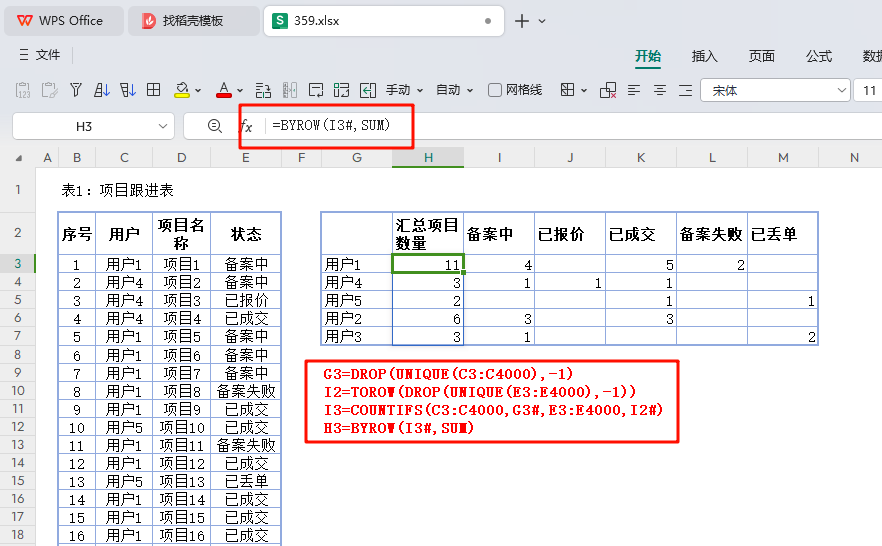This screenshot has height=546, width=882.
Task: Open the 找稻壳模板 tab
Action: coord(194,21)
